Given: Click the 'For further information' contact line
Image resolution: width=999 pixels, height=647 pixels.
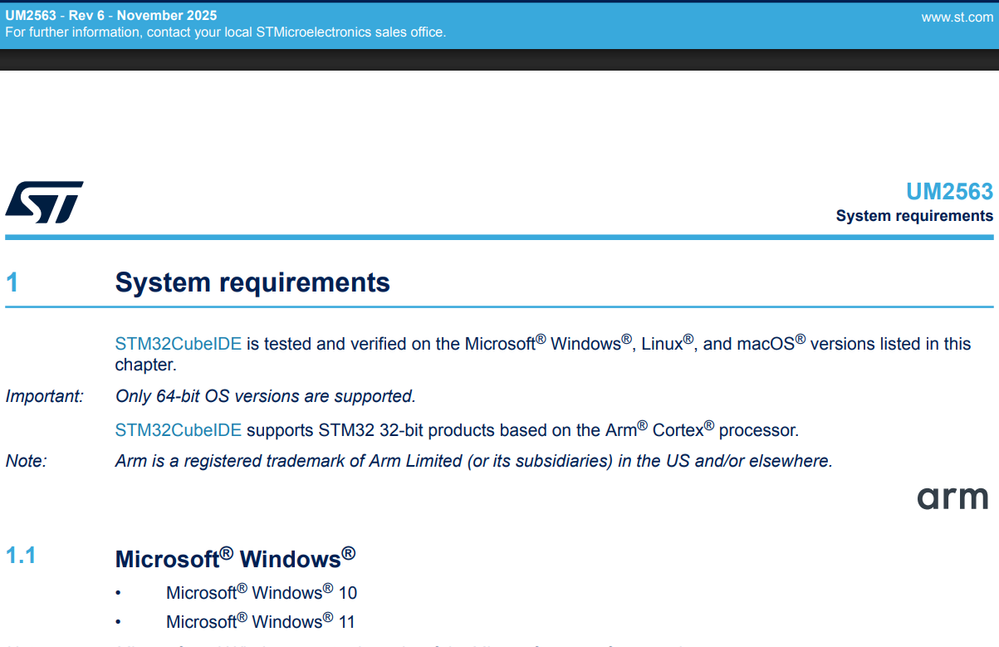Looking at the screenshot, I should pyautogui.click(x=226, y=32).
